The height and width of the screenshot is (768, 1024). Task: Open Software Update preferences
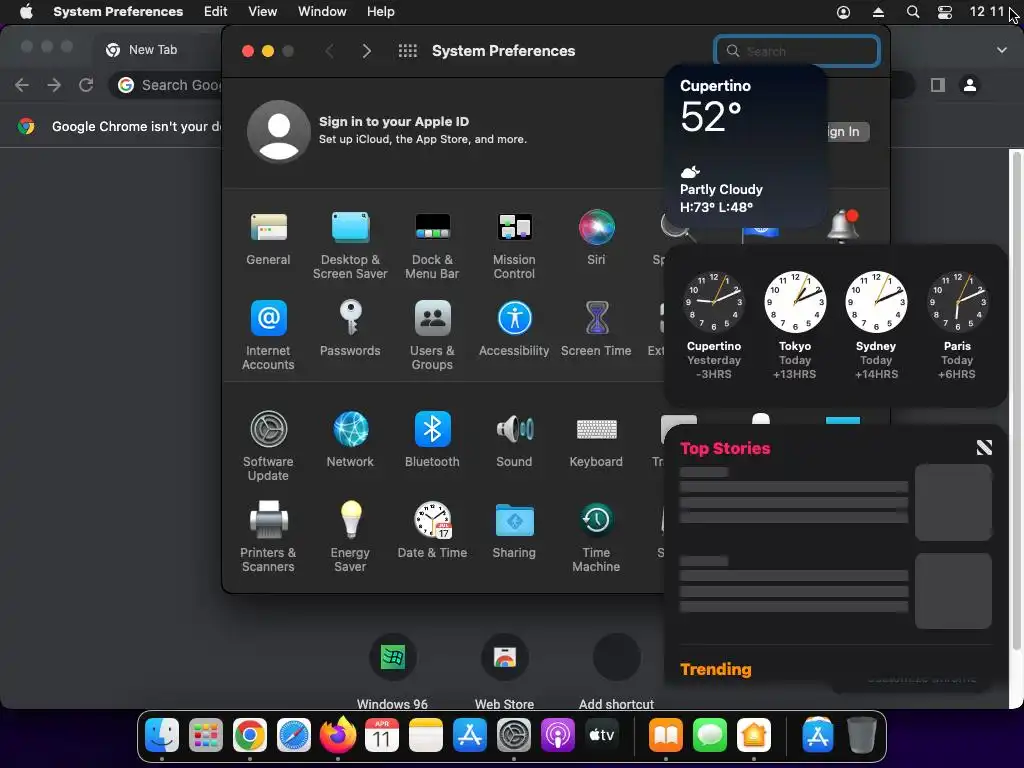pos(268,447)
